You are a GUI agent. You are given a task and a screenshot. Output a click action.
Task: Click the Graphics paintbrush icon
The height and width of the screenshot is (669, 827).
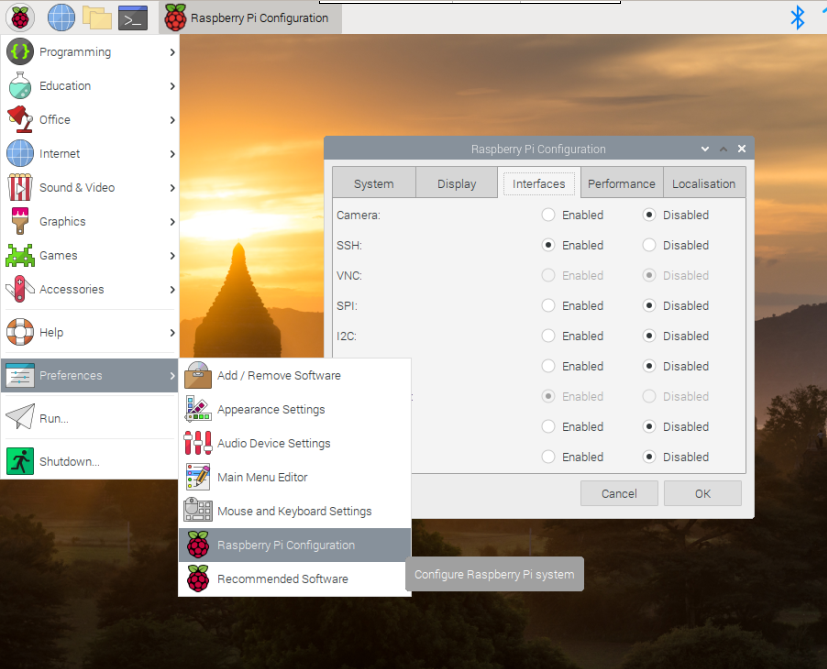click(20, 221)
